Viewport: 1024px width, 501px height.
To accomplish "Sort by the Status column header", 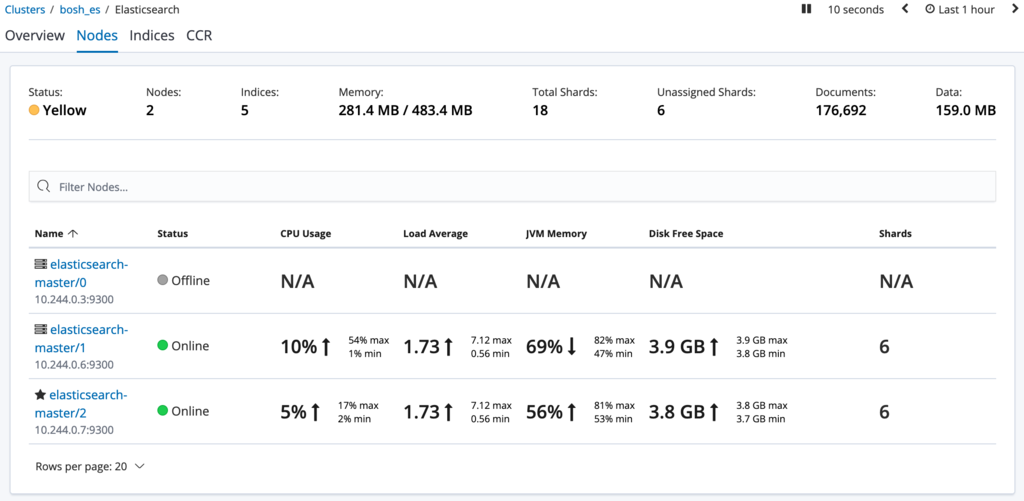I will 172,233.
